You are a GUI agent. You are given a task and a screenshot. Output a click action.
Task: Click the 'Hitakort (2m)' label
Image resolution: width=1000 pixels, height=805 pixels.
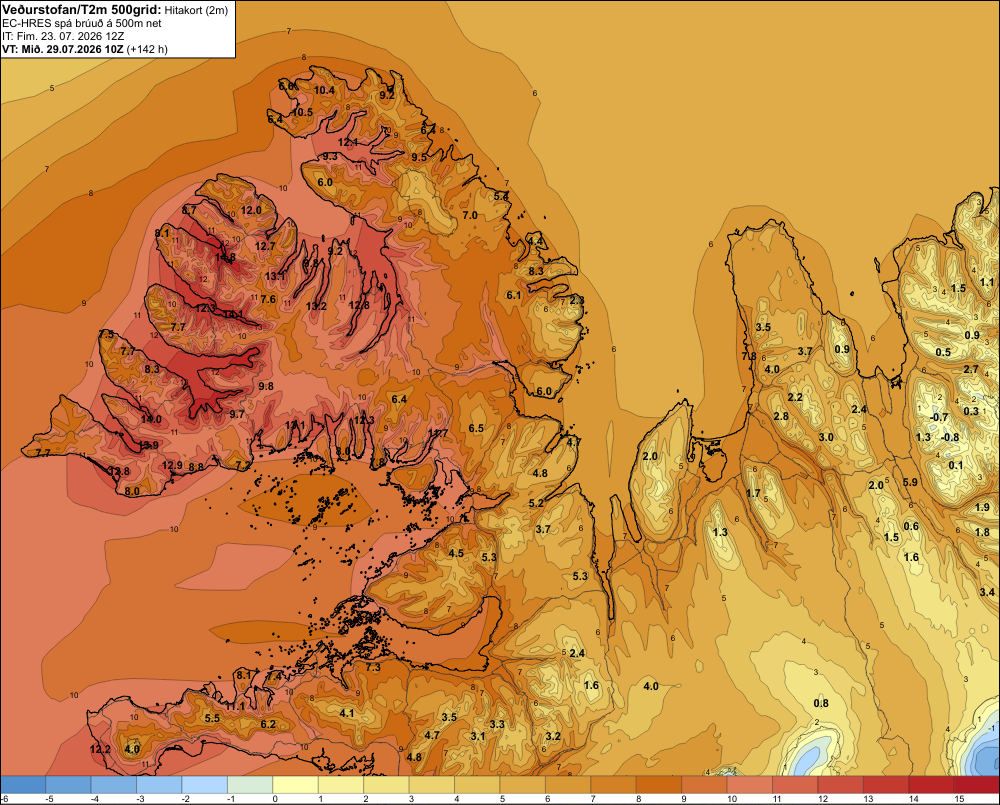[x=196, y=10]
